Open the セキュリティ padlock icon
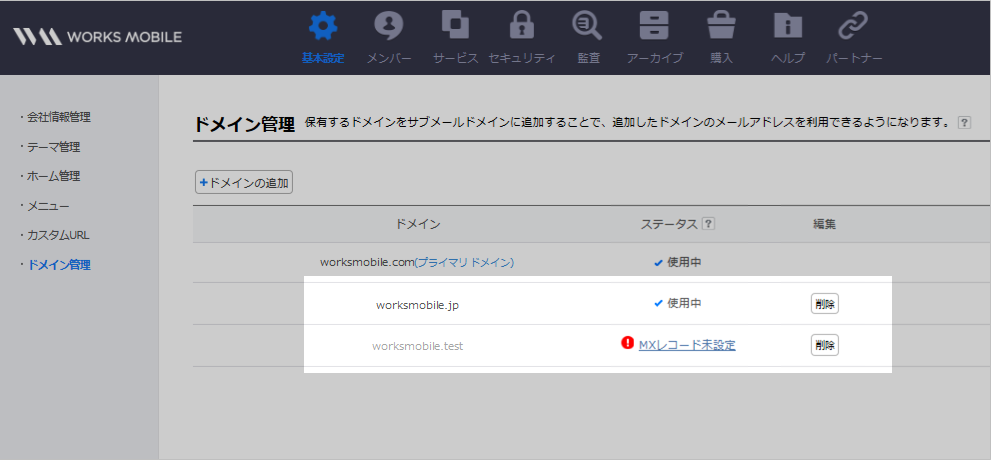This screenshot has width=991, height=460. pos(522,25)
